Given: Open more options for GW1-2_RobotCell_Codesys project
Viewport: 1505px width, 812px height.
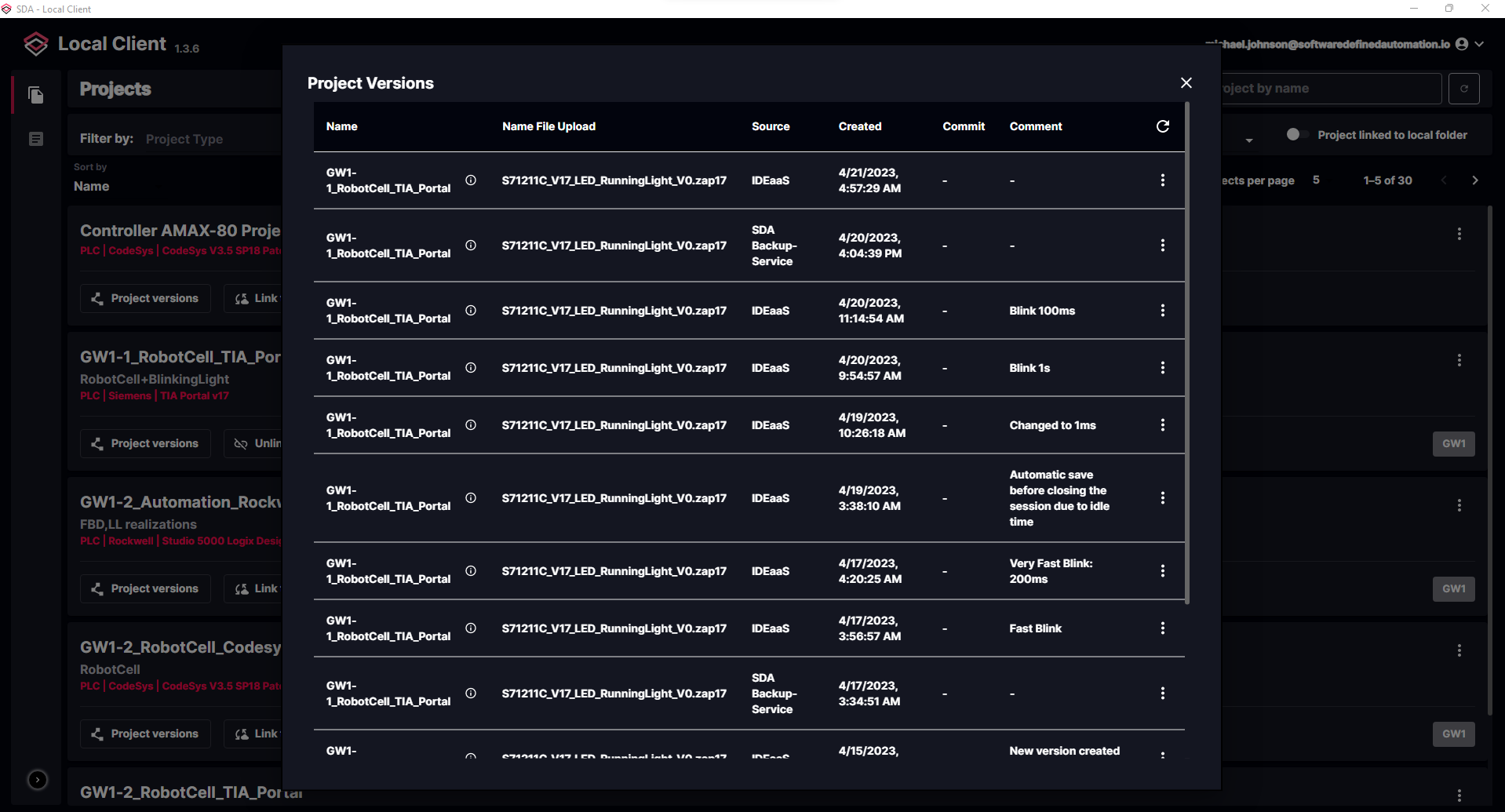Looking at the screenshot, I should coord(1459,650).
